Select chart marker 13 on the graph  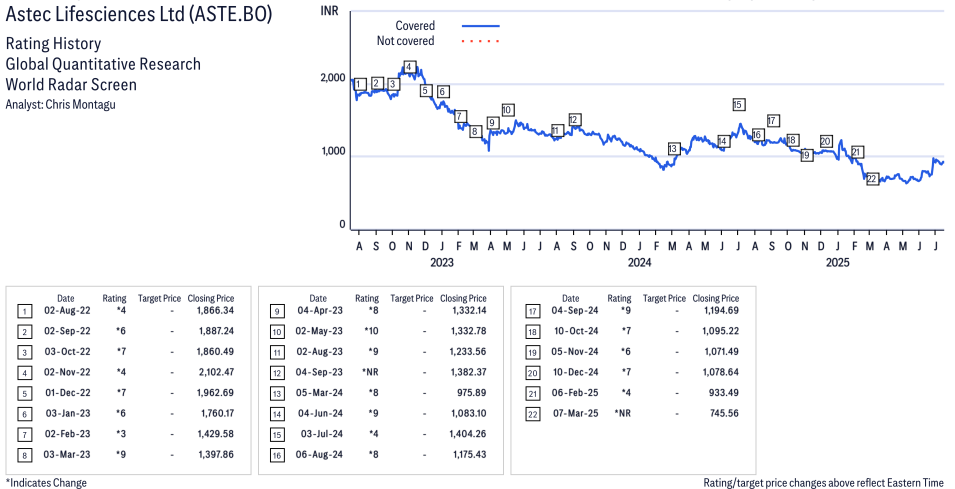(673, 149)
